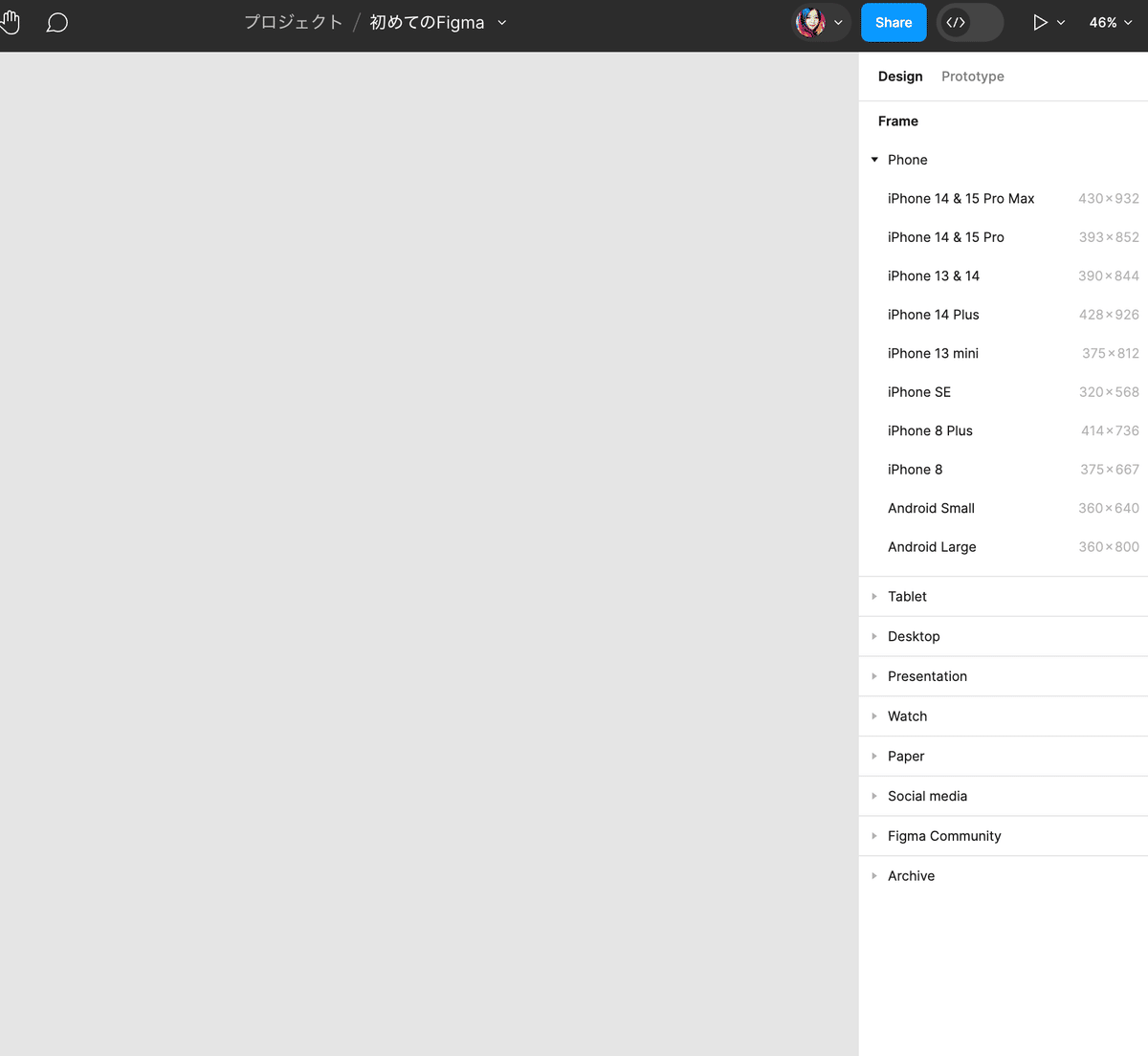Choose iPhone 14 & 15 Pro preset
The width and height of the screenshot is (1148, 1056).
(1004, 237)
